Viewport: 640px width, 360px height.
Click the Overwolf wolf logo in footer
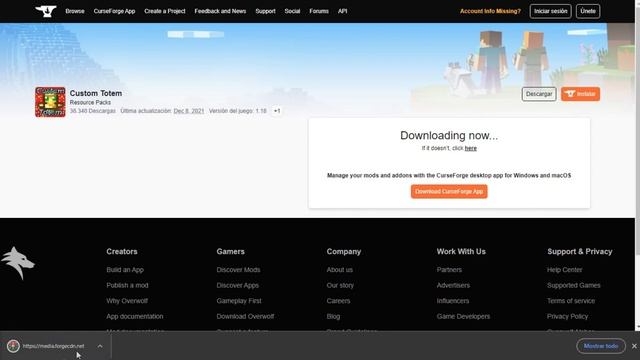18,263
